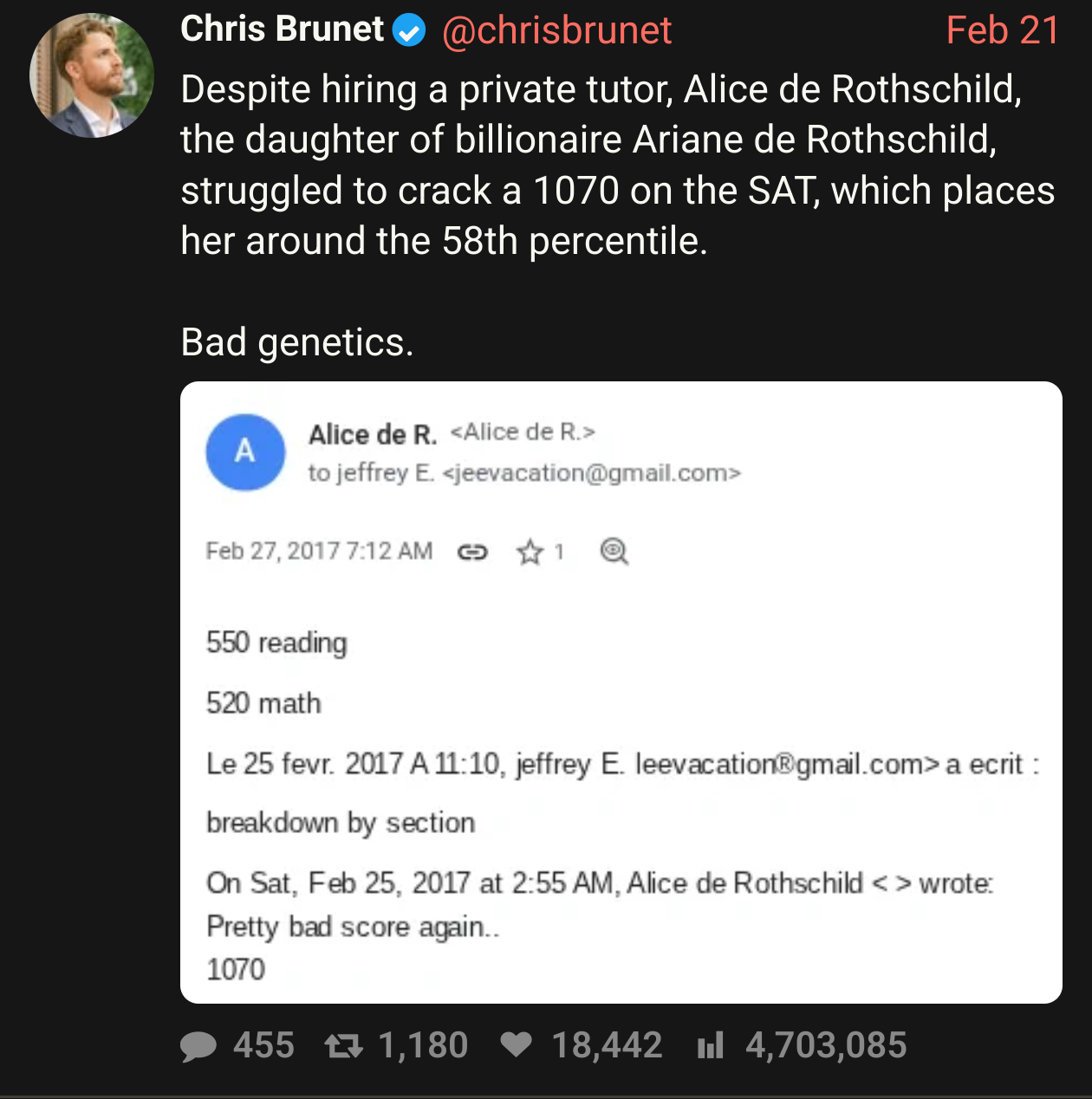Click the 18,442 likes count

coord(607,1045)
